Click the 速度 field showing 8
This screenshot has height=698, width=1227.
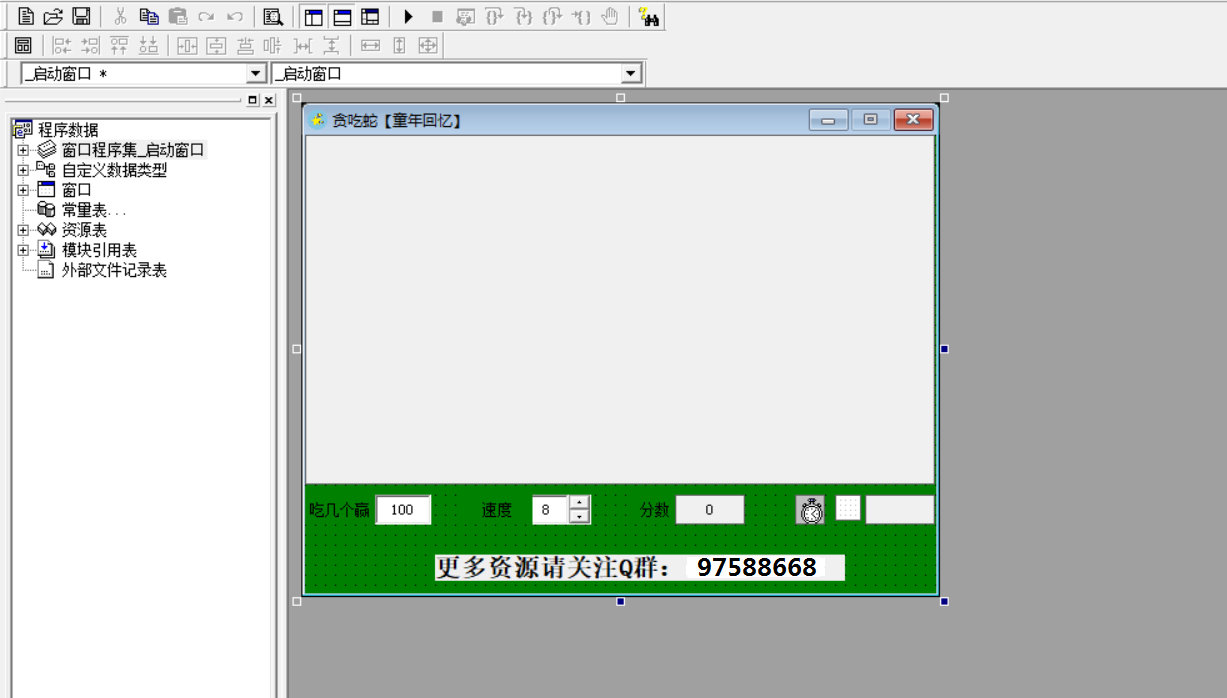(x=550, y=509)
